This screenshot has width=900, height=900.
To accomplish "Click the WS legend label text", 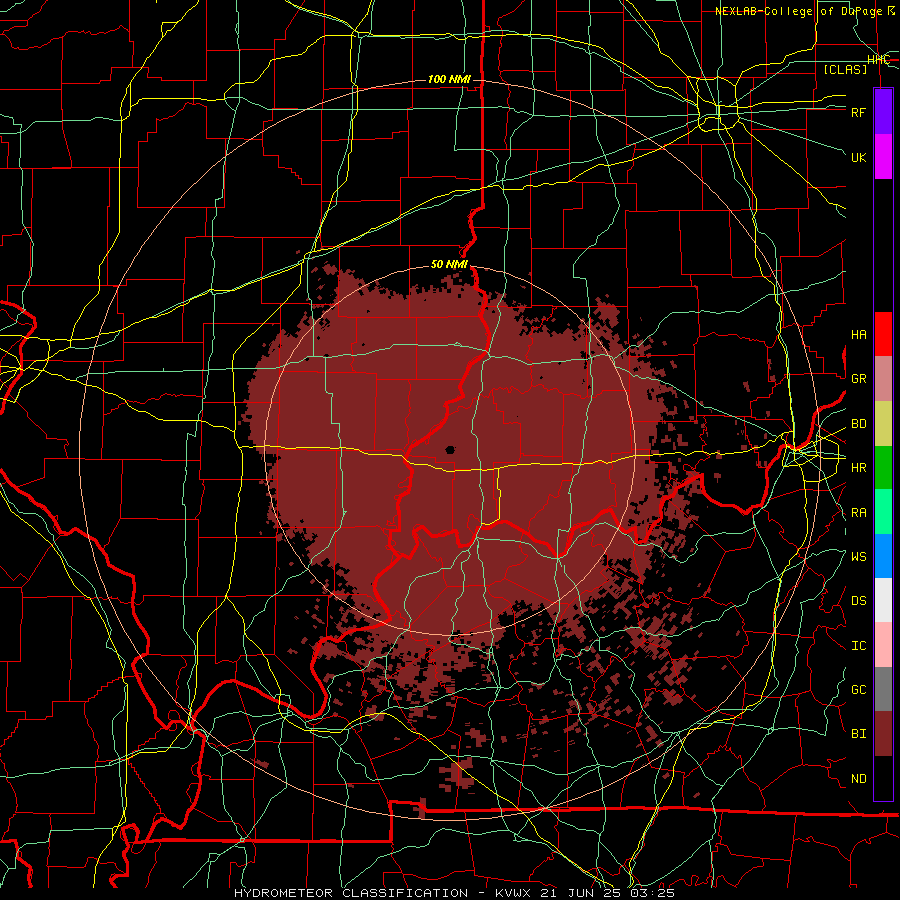I will click(858, 557).
